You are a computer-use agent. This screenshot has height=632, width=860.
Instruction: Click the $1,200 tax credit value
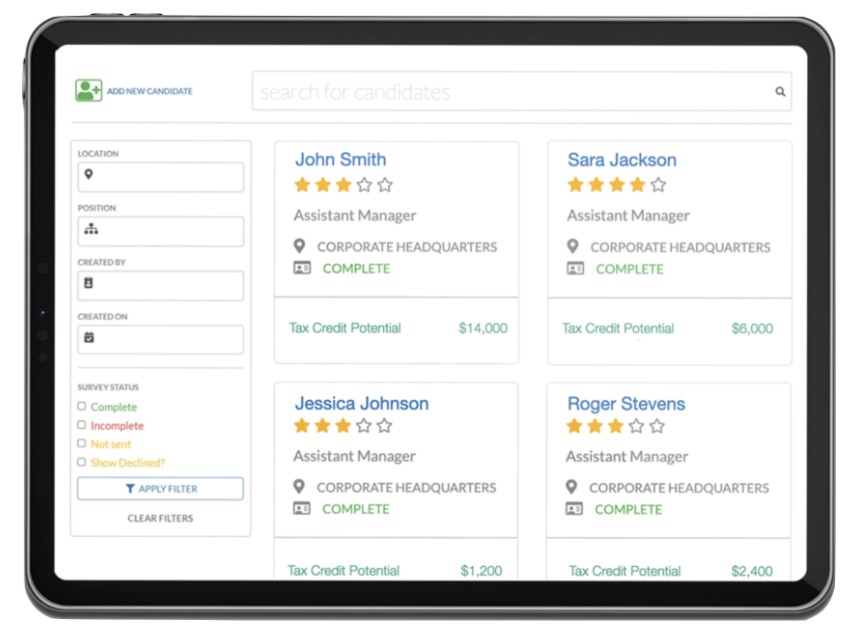pos(482,571)
